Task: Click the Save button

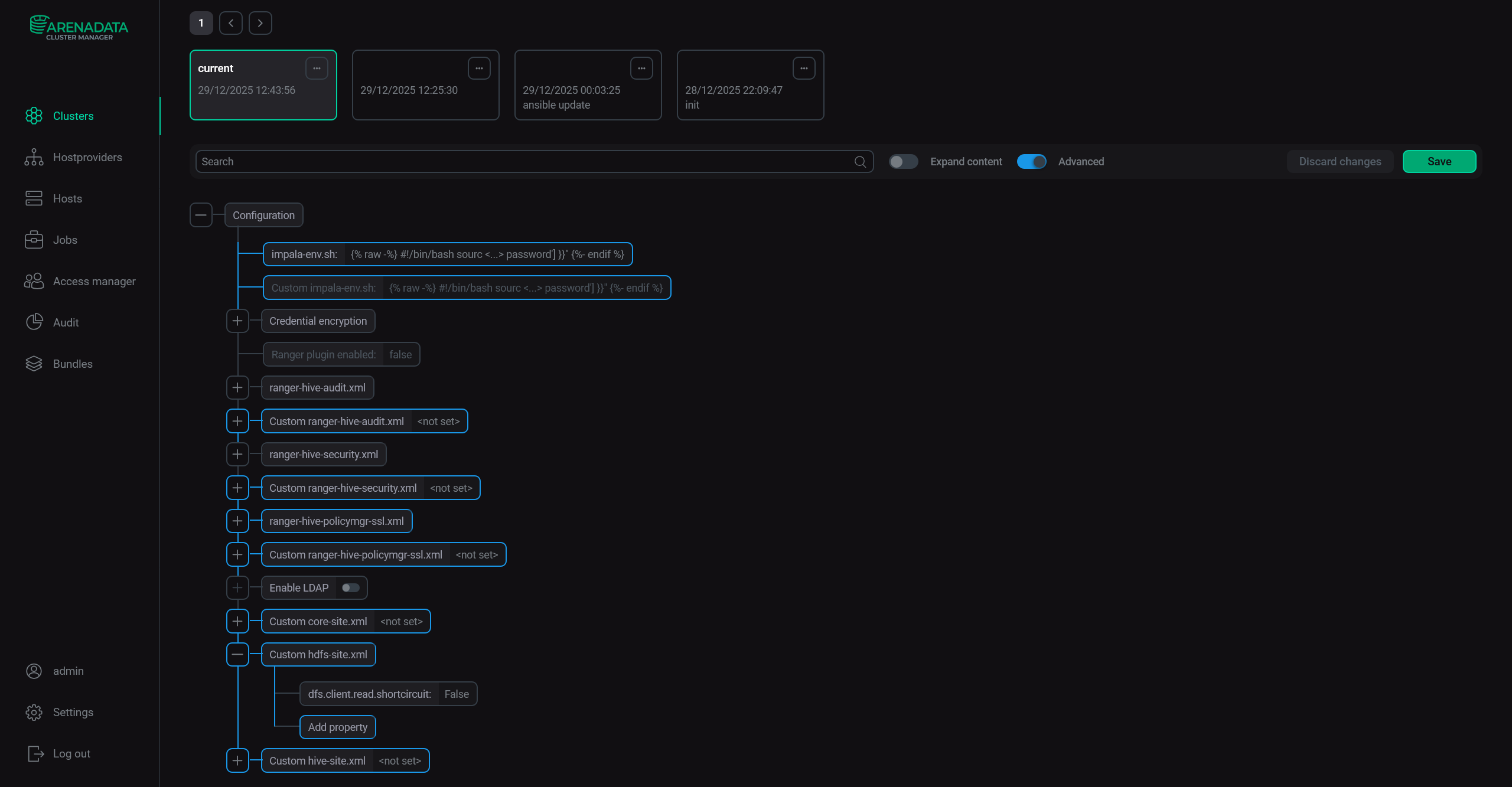Action: [x=1439, y=161]
